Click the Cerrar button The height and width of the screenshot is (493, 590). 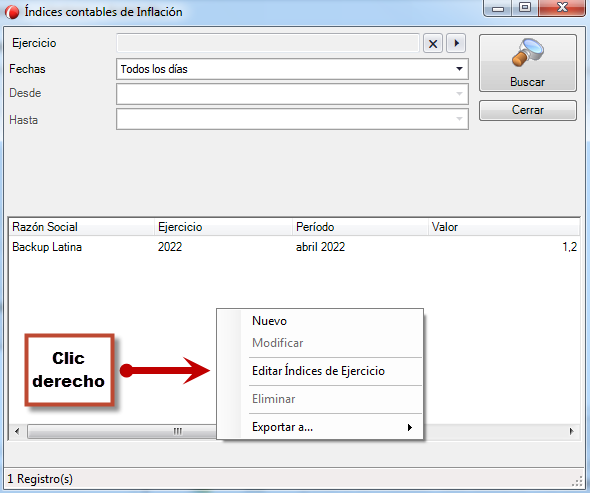(x=528, y=110)
